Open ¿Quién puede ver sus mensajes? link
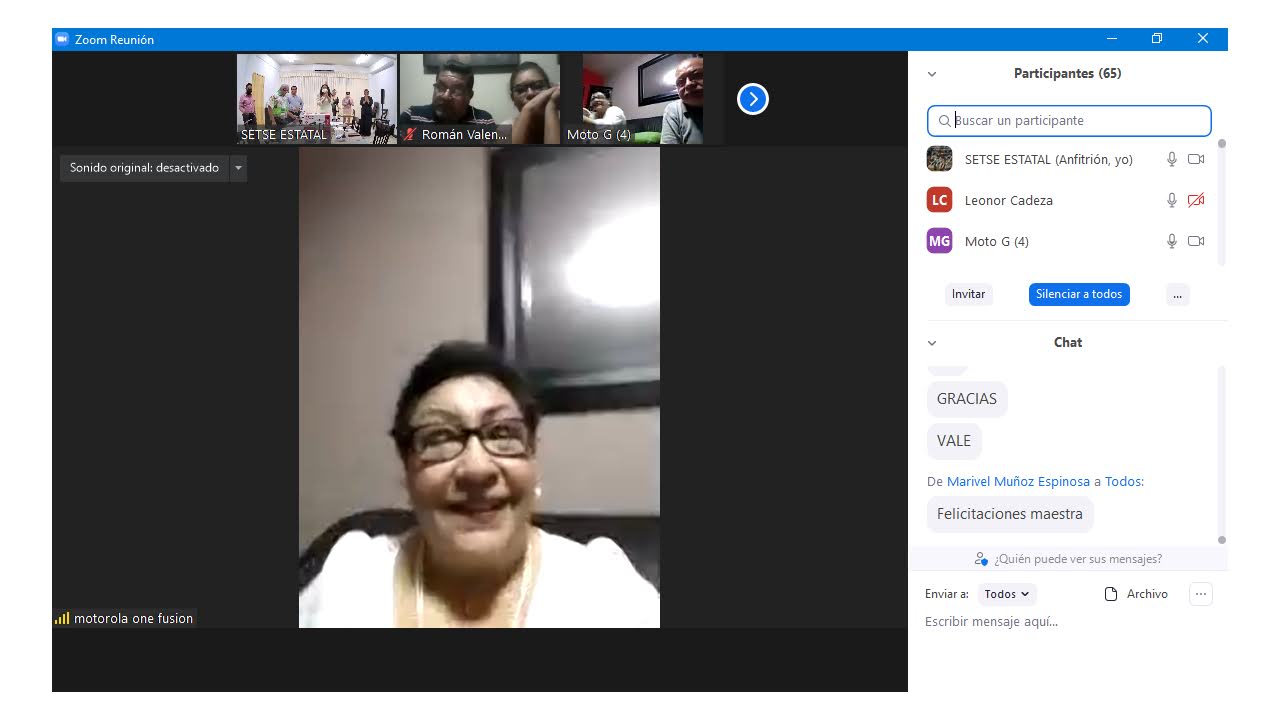The width and height of the screenshot is (1280, 720). click(1069, 559)
